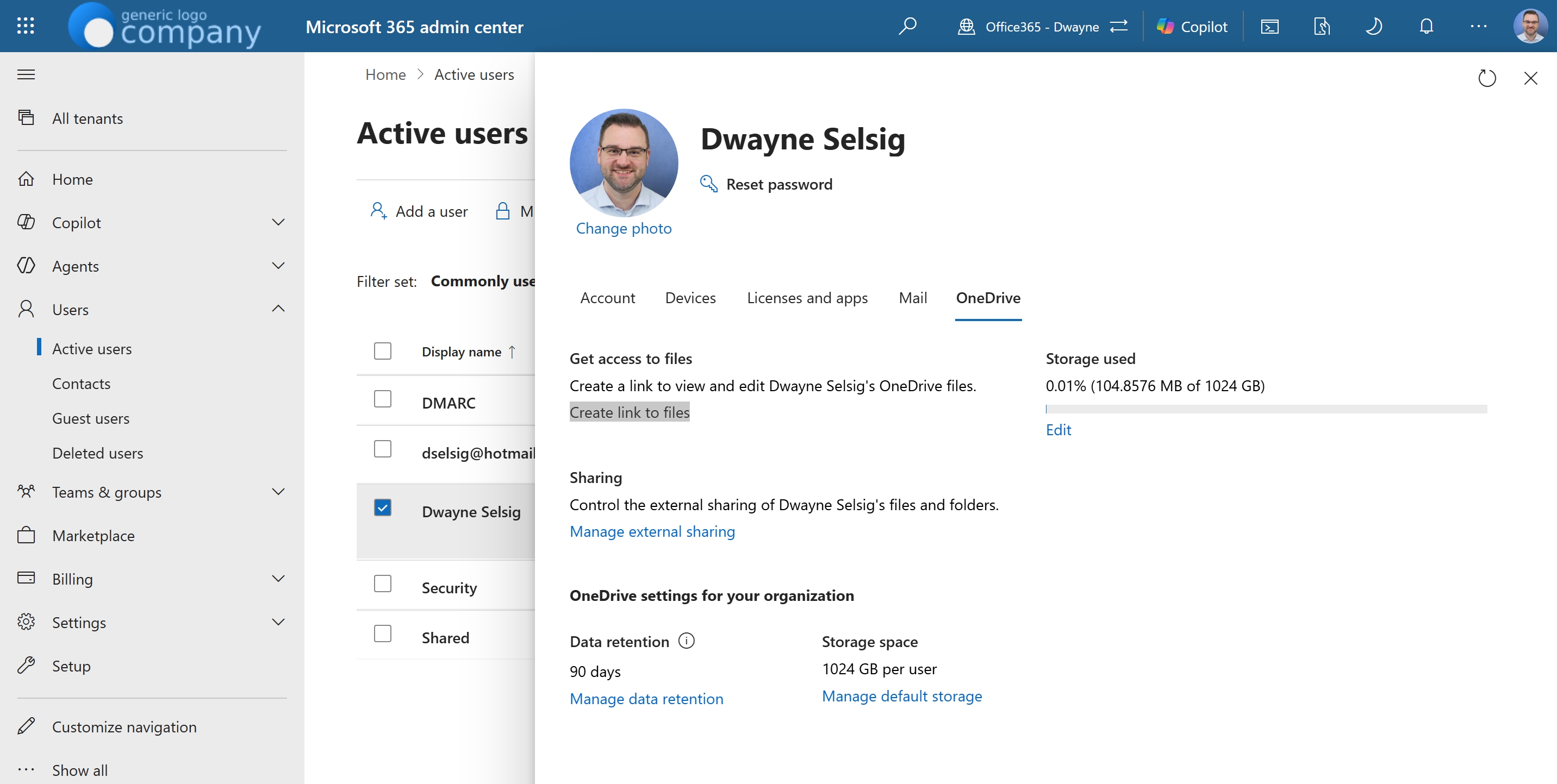
Task: Toggle the select all users checkbox
Action: click(x=383, y=351)
